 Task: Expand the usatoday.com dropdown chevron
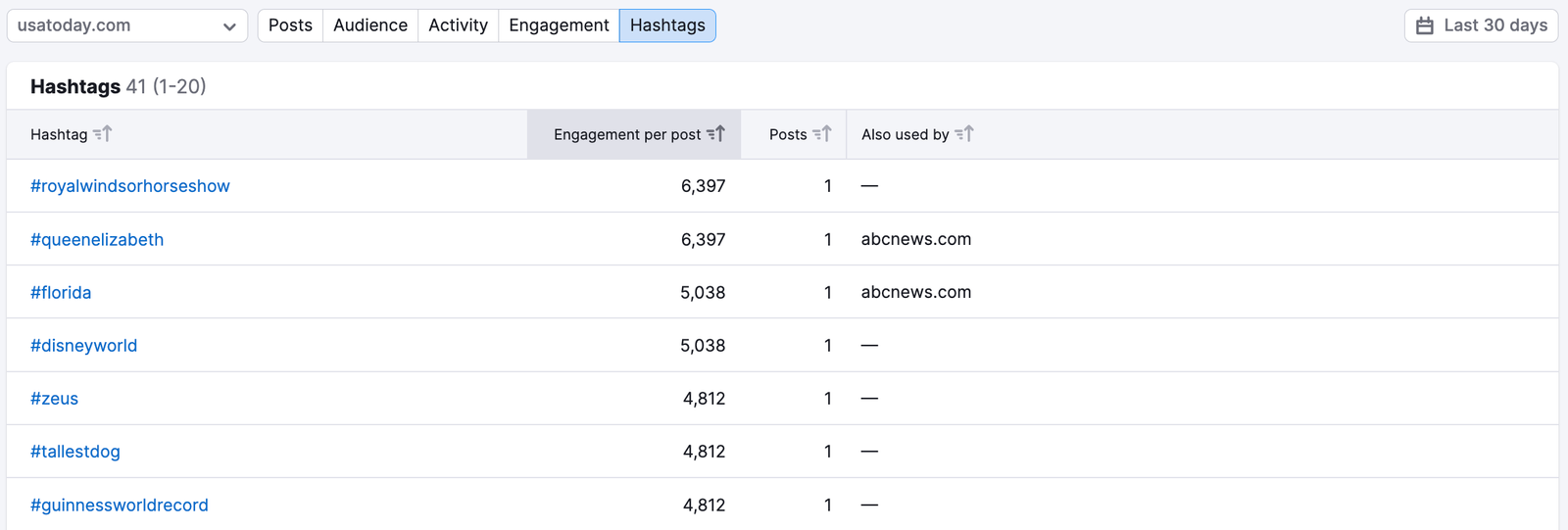click(x=229, y=26)
